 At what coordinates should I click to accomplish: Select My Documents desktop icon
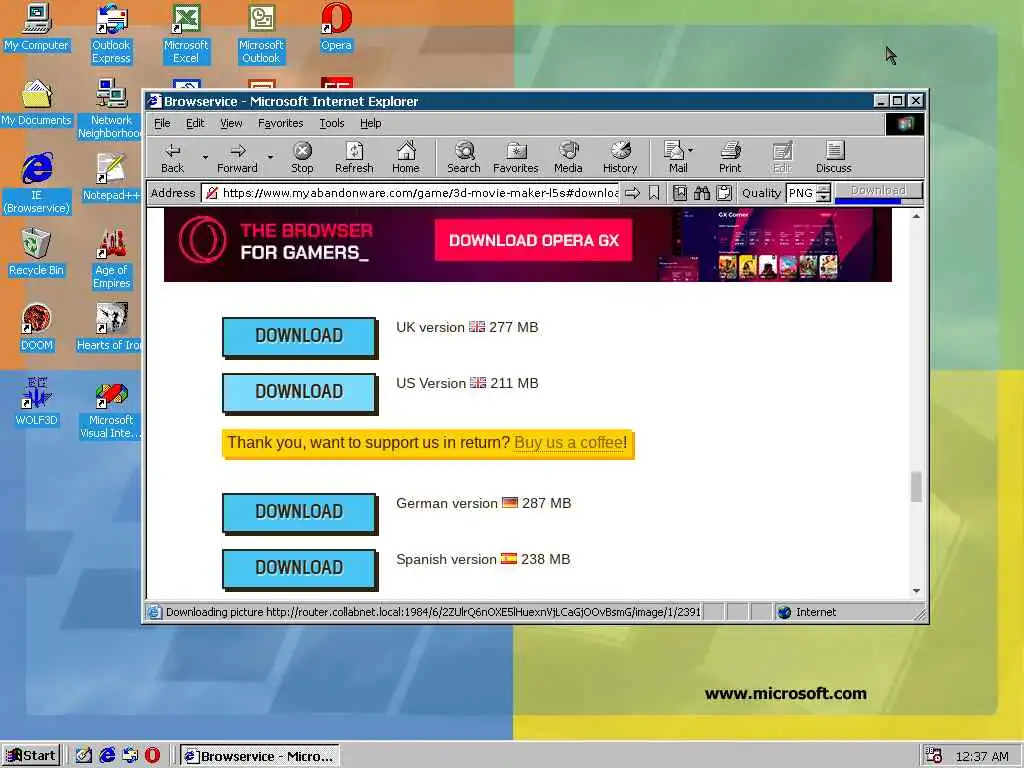tap(36, 103)
